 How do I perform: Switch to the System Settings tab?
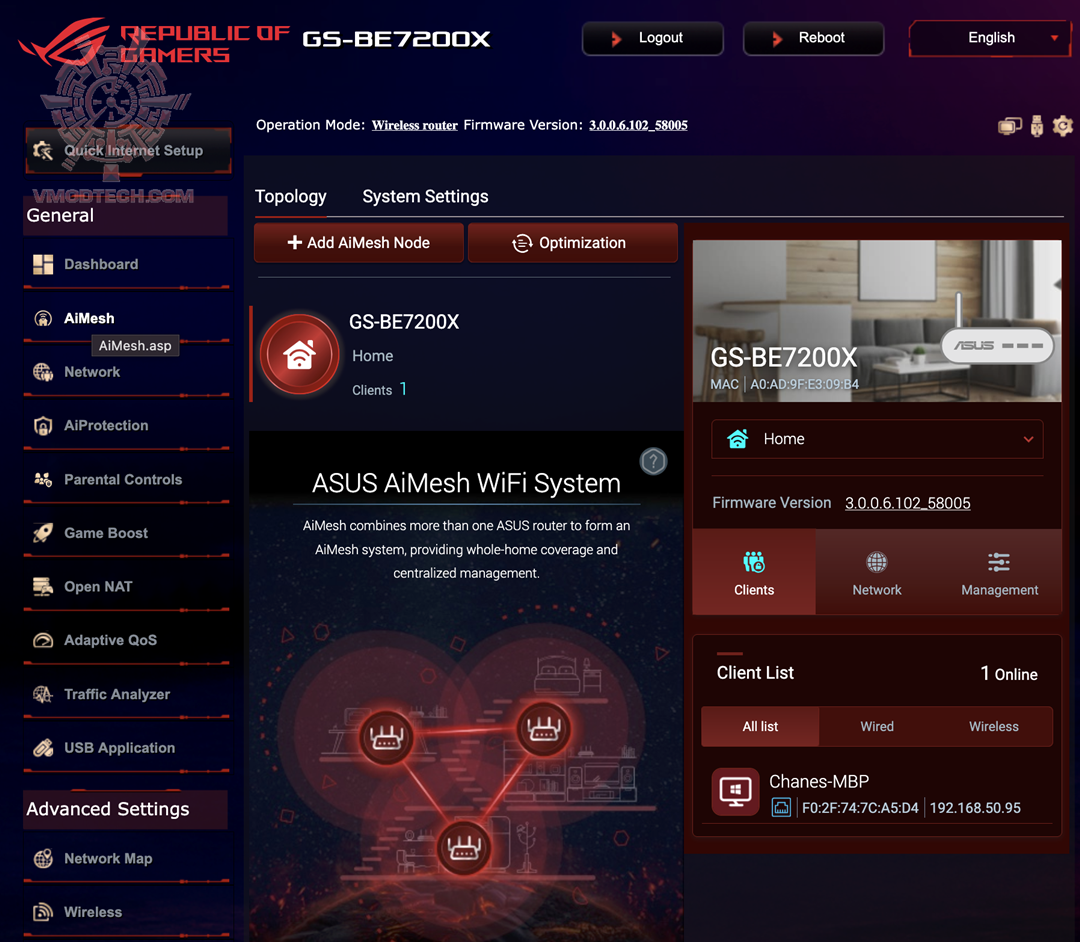point(425,196)
